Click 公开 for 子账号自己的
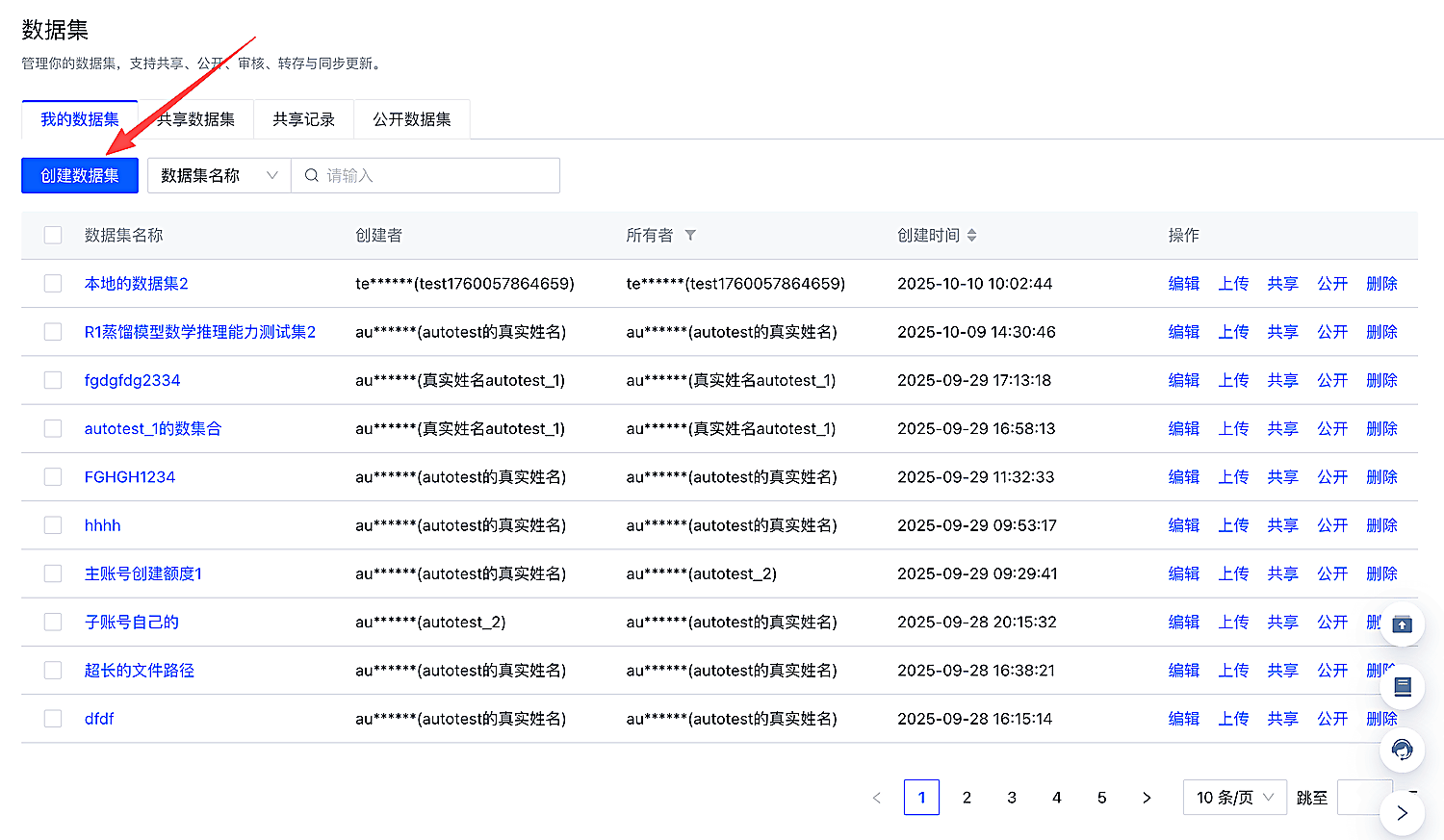Screen dimensions: 1444x840 1332,623
